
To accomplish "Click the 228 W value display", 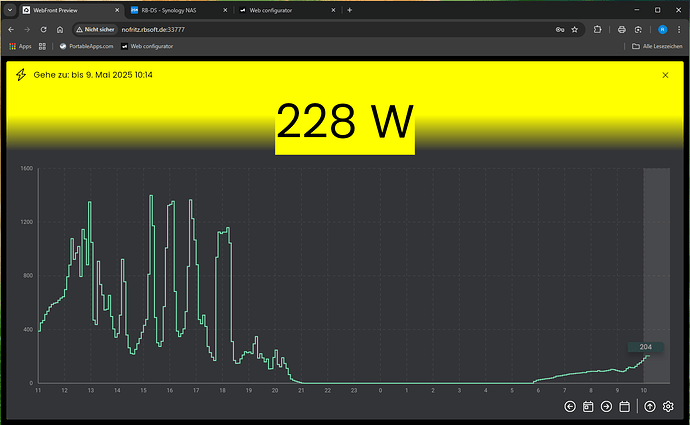I will click(x=345, y=122).
